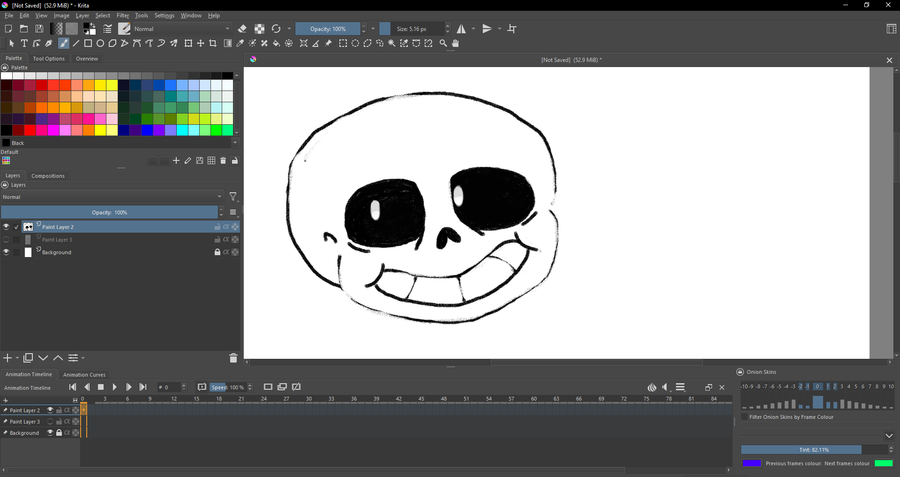Open the Settings menu
Viewport: 900px width, 477px height.
click(164, 15)
